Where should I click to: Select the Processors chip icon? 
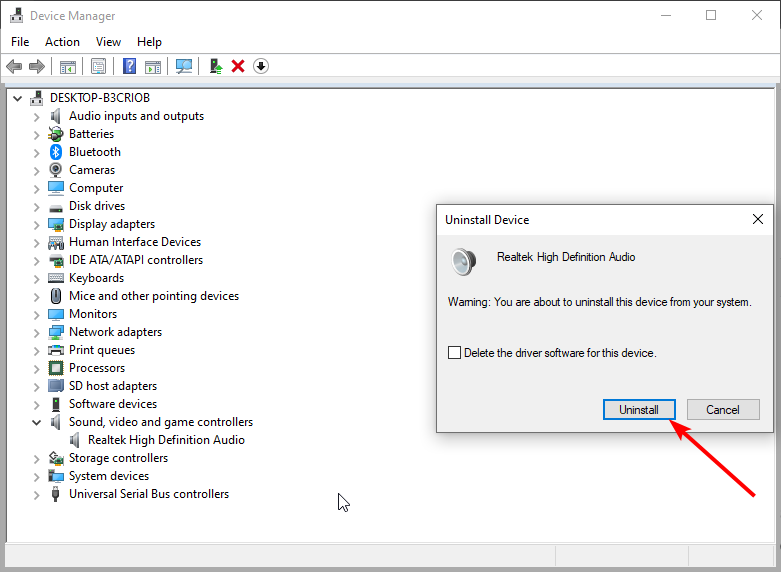[x=56, y=368]
